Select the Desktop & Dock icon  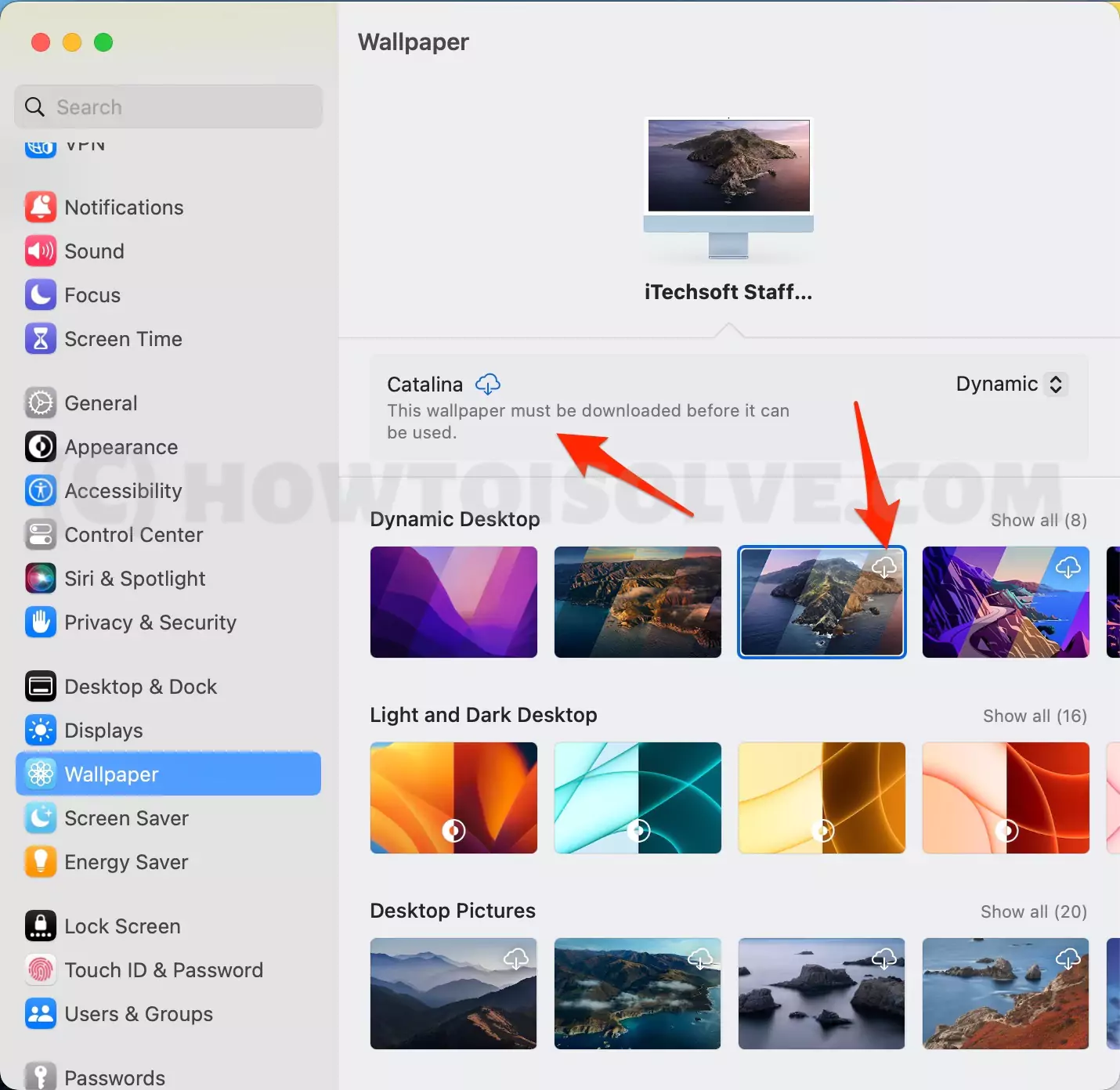pyautogui.click(x=41, y=687)
